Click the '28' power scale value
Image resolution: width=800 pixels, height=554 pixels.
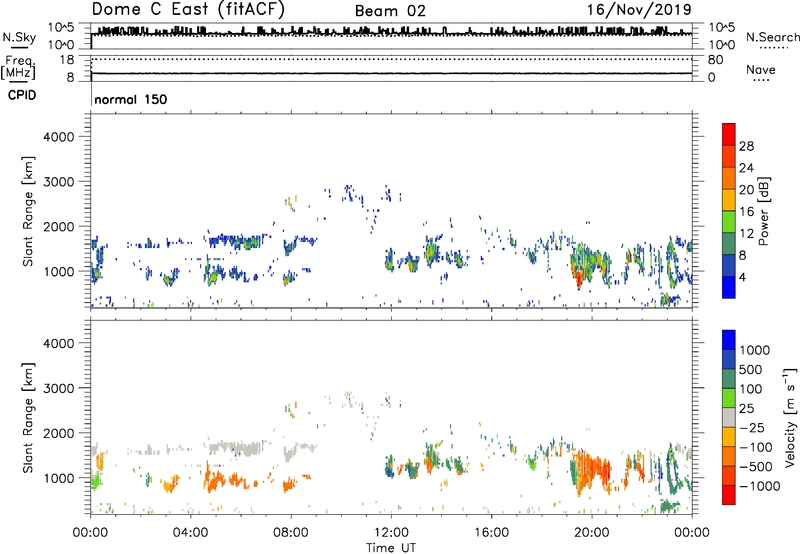746,146
